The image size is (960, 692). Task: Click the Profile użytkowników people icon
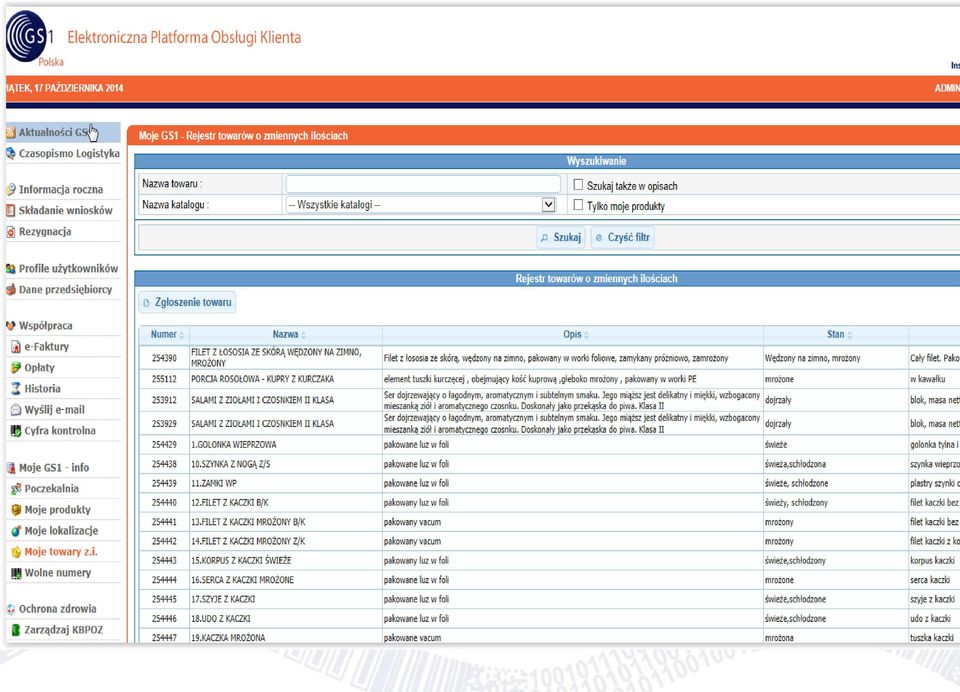tap(10, 269)
